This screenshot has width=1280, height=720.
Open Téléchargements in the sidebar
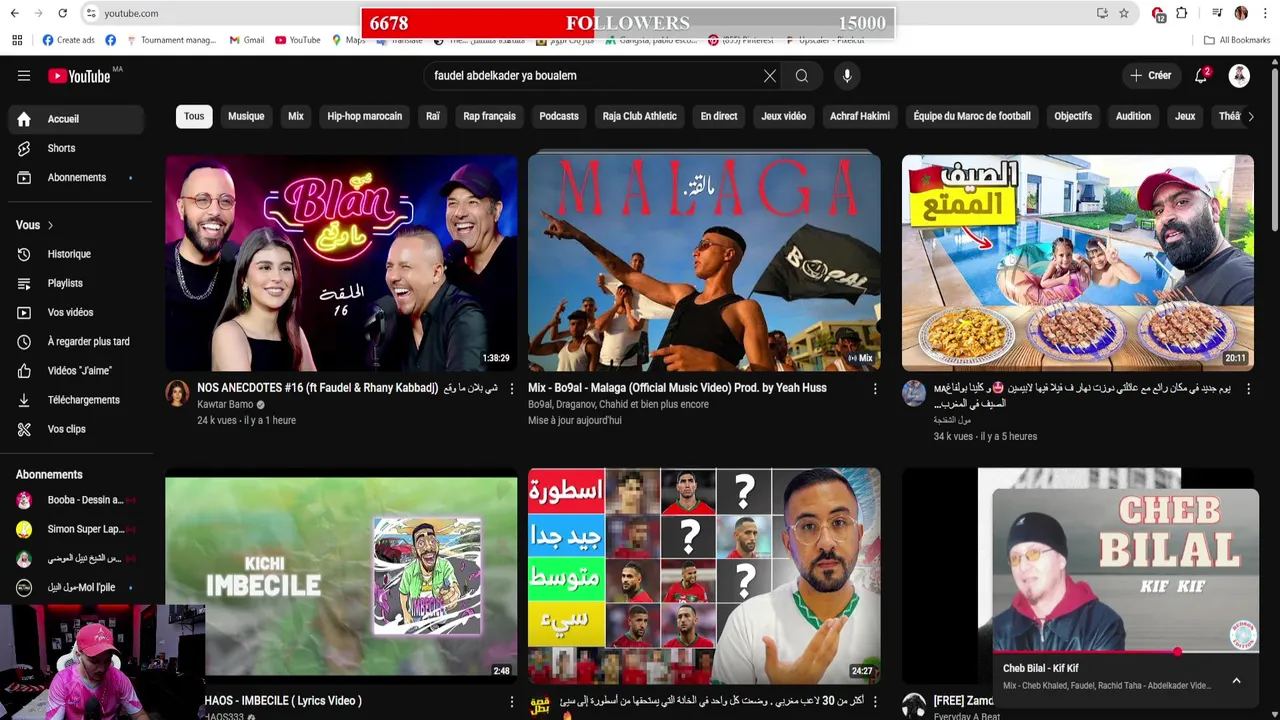click(76, 400)
